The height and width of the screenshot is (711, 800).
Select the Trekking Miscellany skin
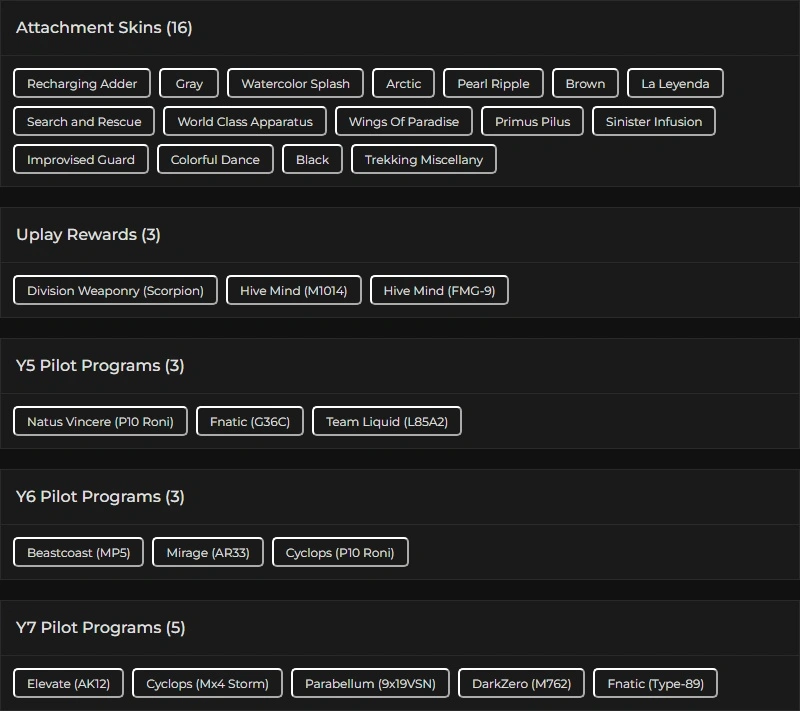[423, 160]
